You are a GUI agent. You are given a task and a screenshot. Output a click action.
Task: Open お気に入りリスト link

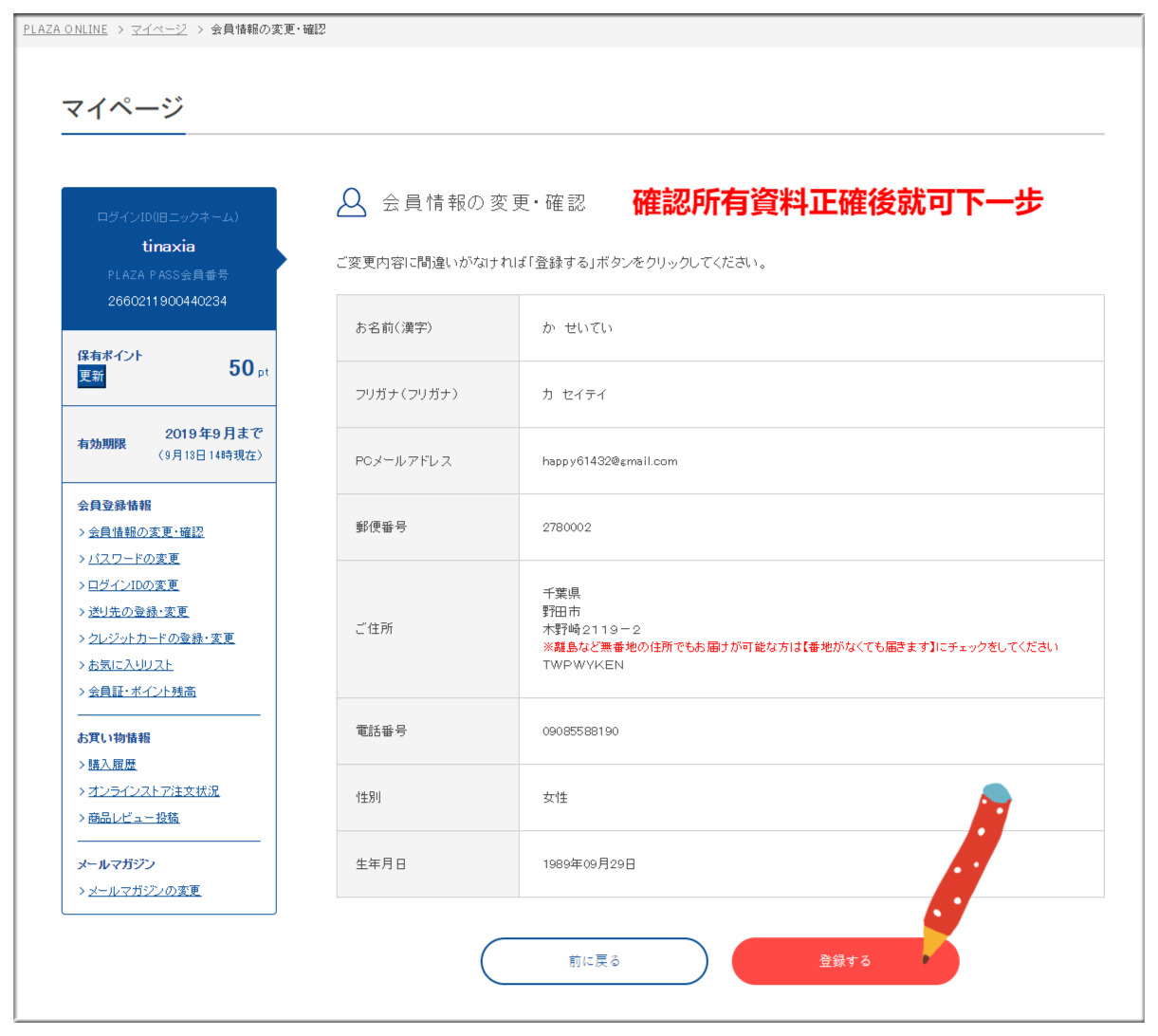click(130, 665)
